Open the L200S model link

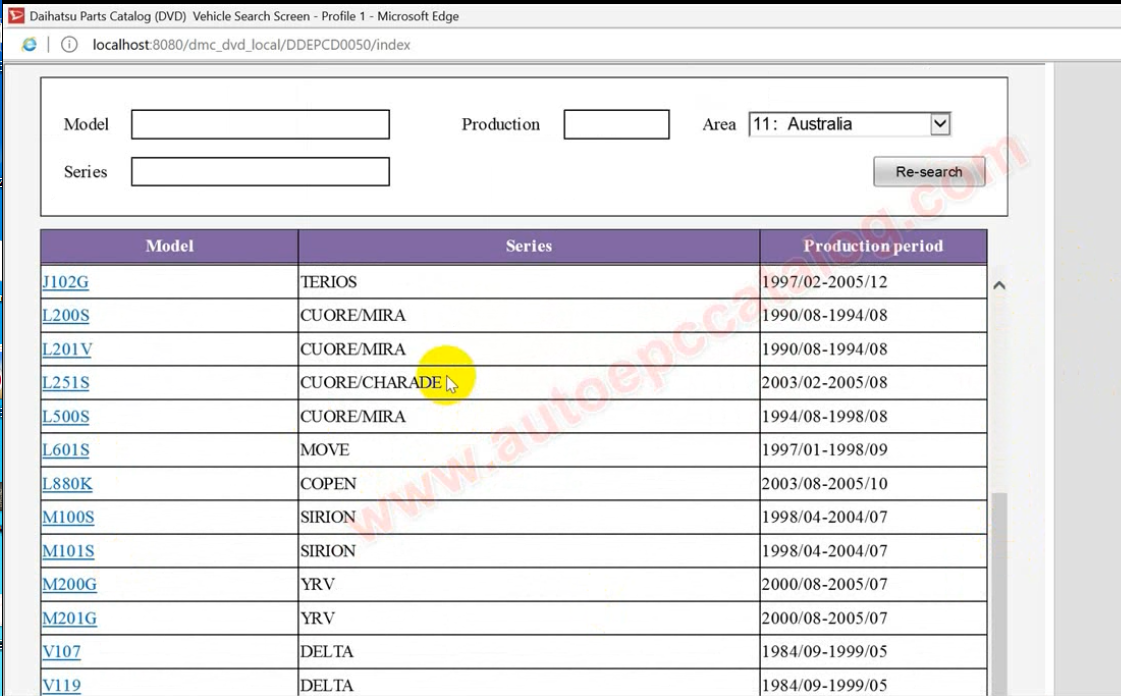click(x=65, y=316)
